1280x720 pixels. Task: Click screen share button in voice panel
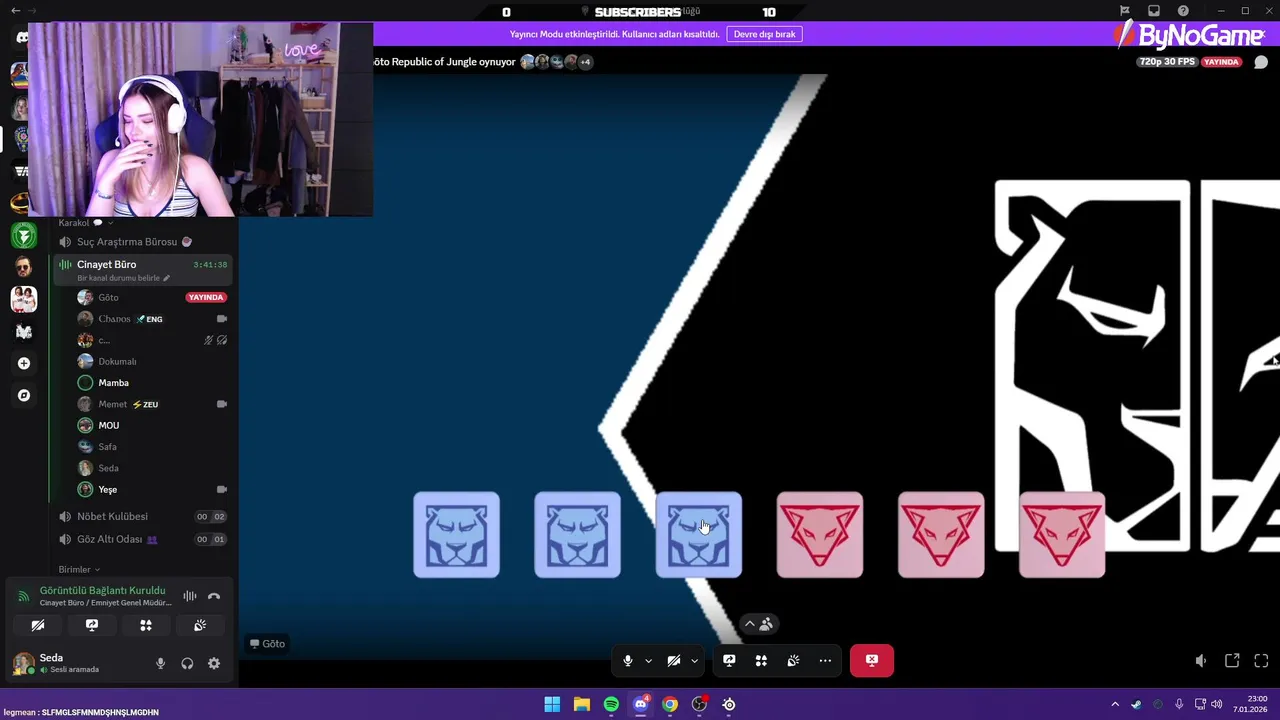(x=92, y=625)
